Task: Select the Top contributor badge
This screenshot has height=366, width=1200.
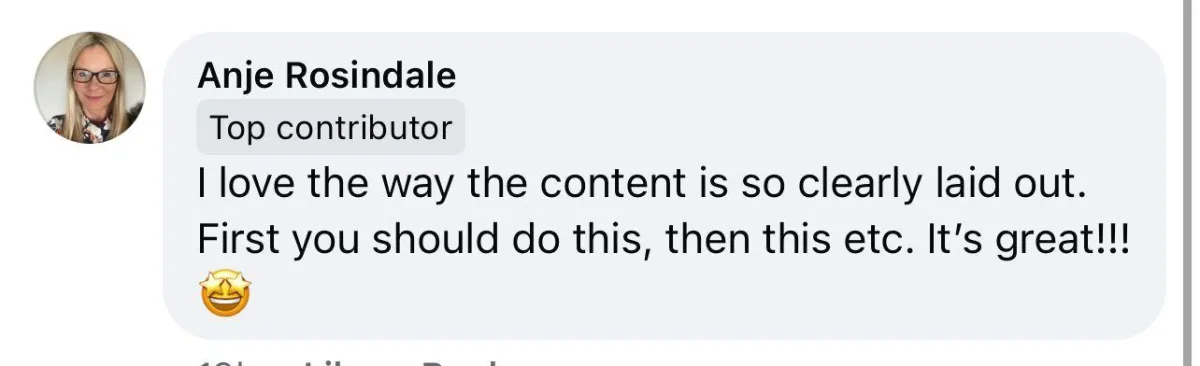Action: point(331,127)
